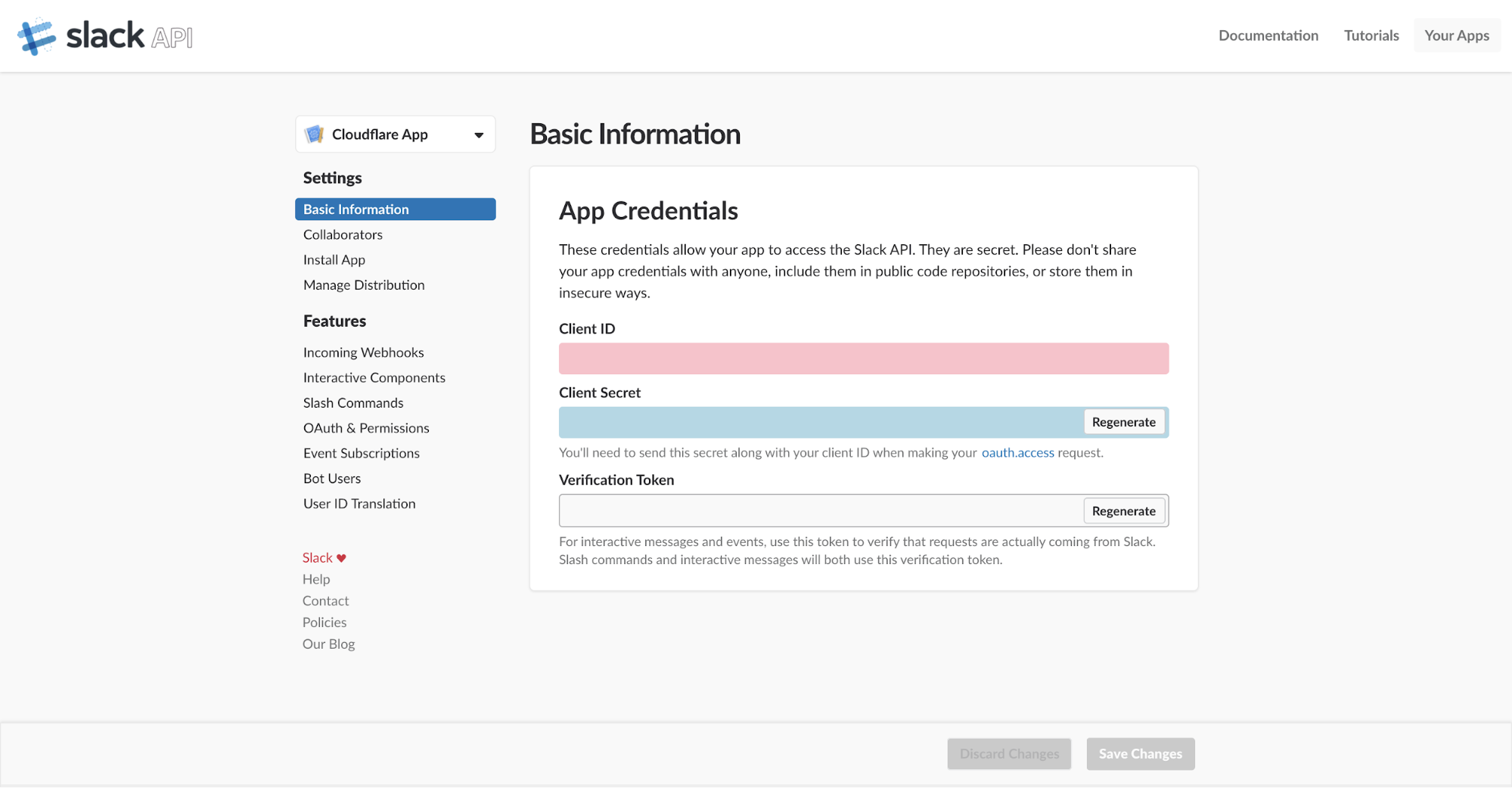Click the Client ID label
Image resolution: width=1512 pixels, height=788 pixels.
tap(587, 329)
